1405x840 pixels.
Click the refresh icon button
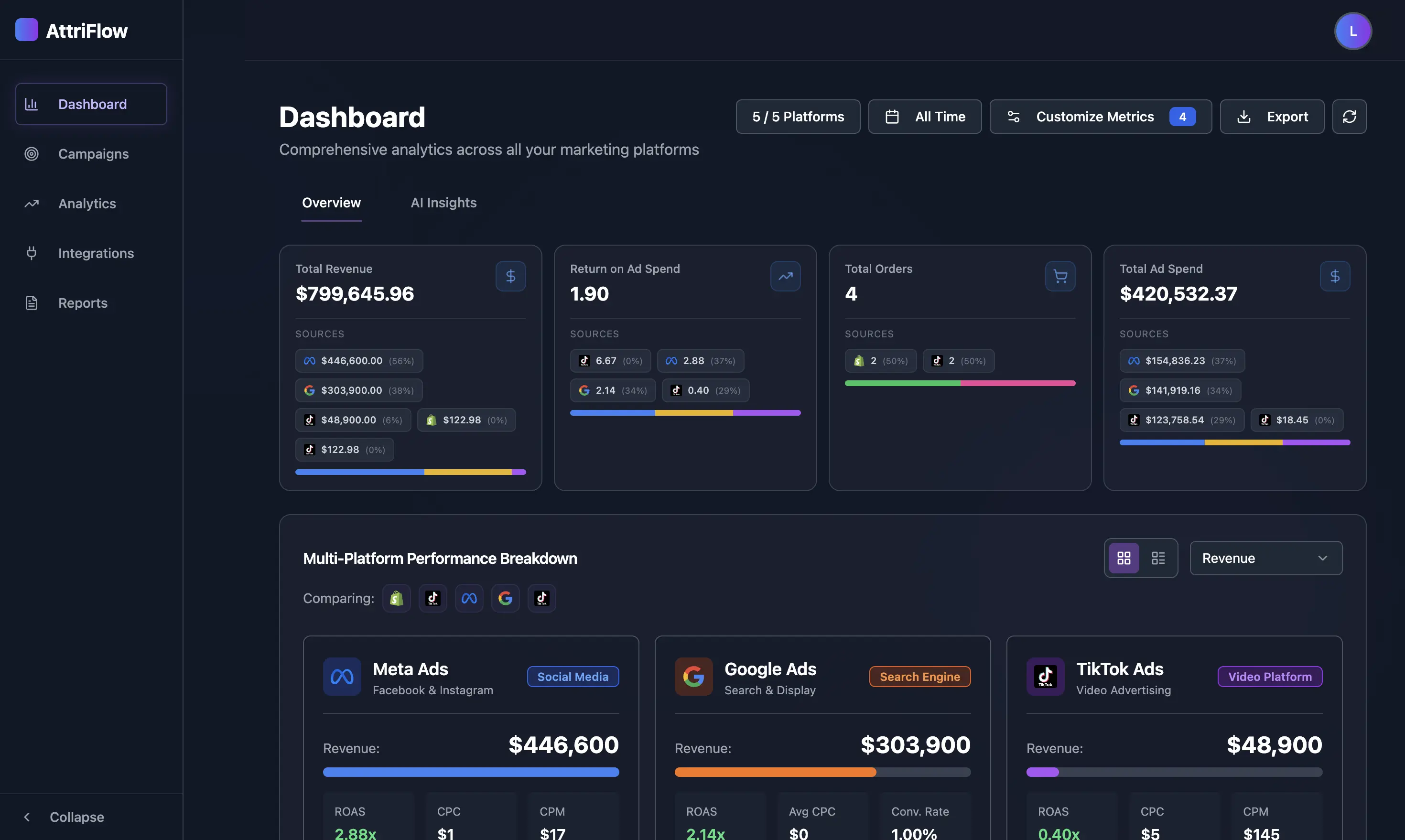pos(1349,117)
